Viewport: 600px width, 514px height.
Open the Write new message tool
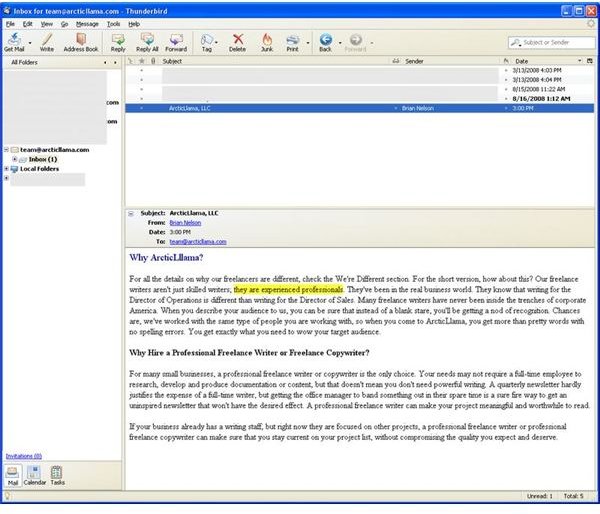(47, 42)
